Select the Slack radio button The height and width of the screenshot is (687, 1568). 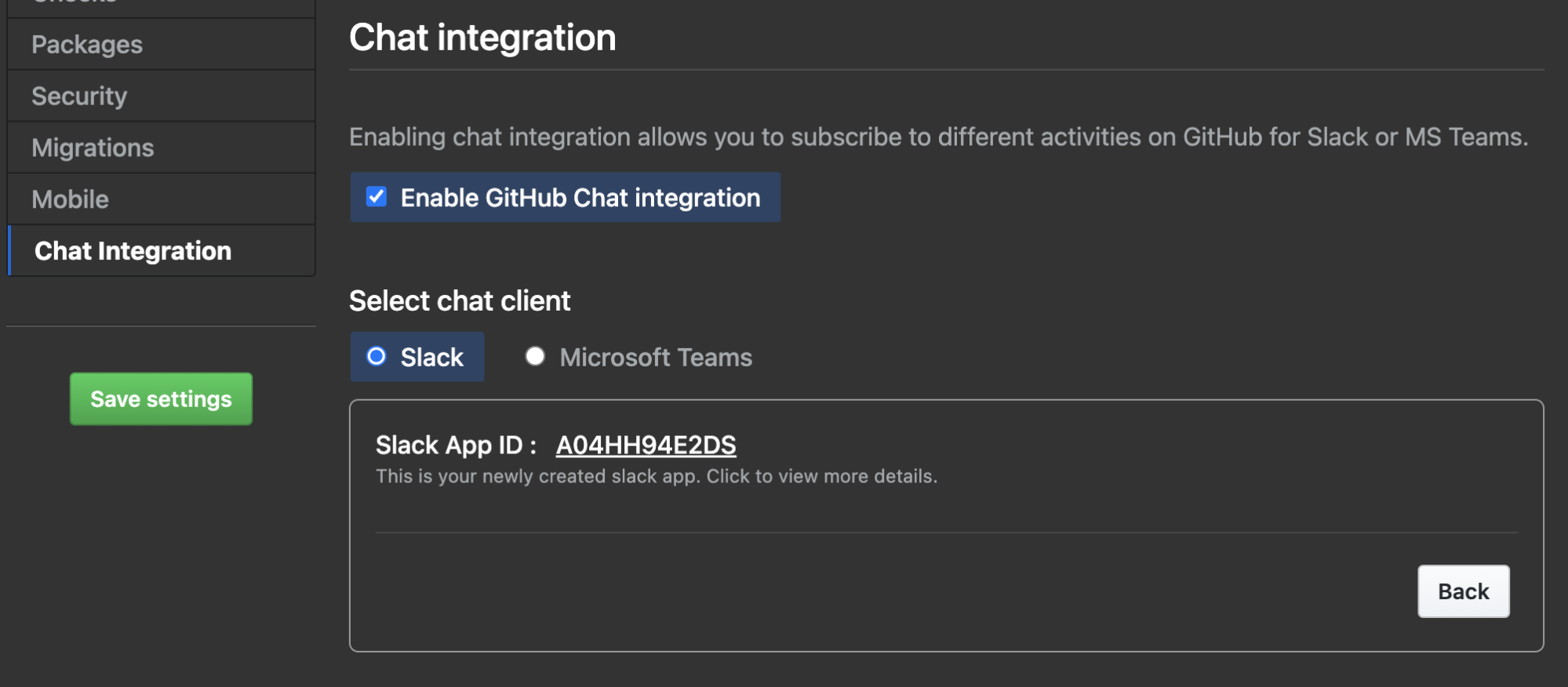377,357
